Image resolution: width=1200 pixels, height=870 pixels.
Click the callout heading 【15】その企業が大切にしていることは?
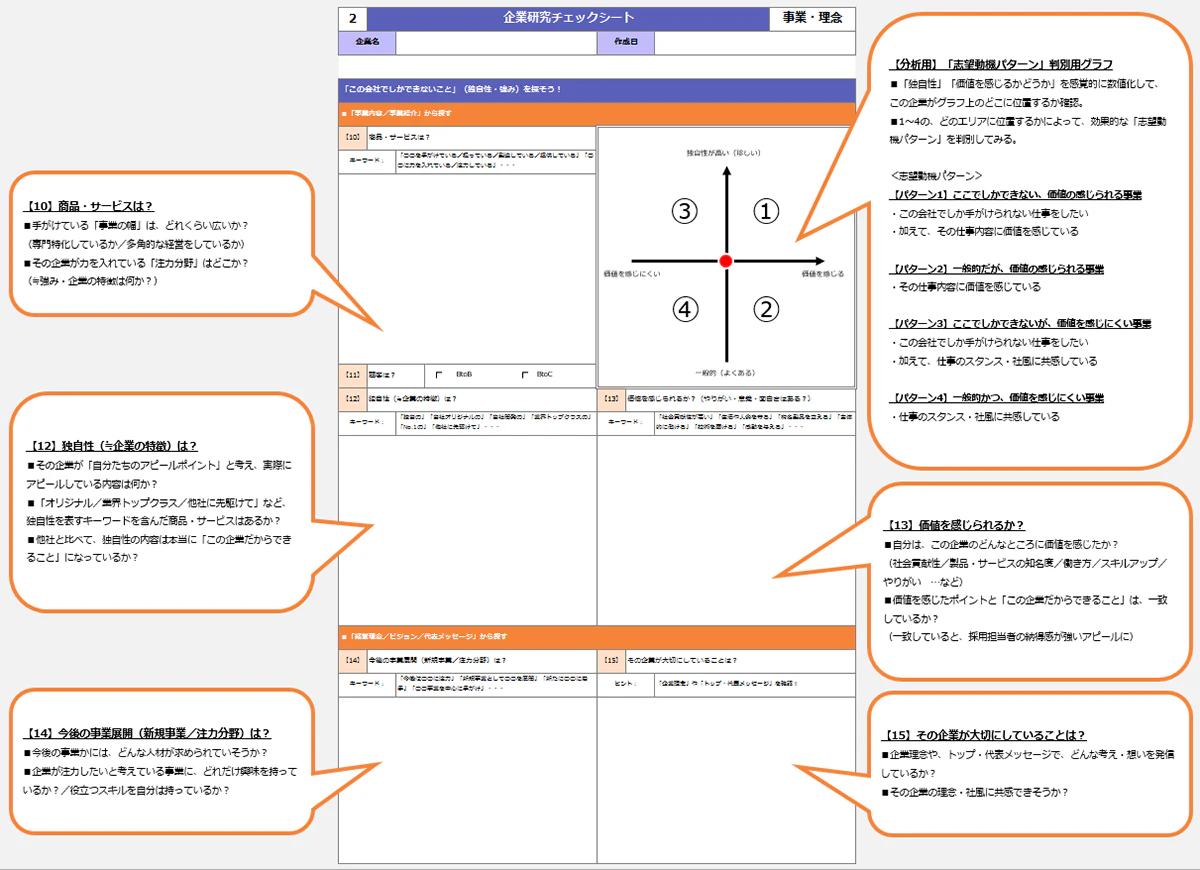click(x=985, y=735)
